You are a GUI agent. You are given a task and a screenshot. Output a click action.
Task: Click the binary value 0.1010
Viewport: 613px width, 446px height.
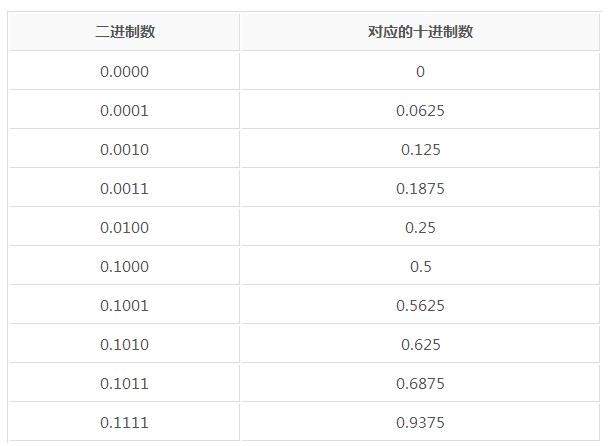(x=125, y=344)
